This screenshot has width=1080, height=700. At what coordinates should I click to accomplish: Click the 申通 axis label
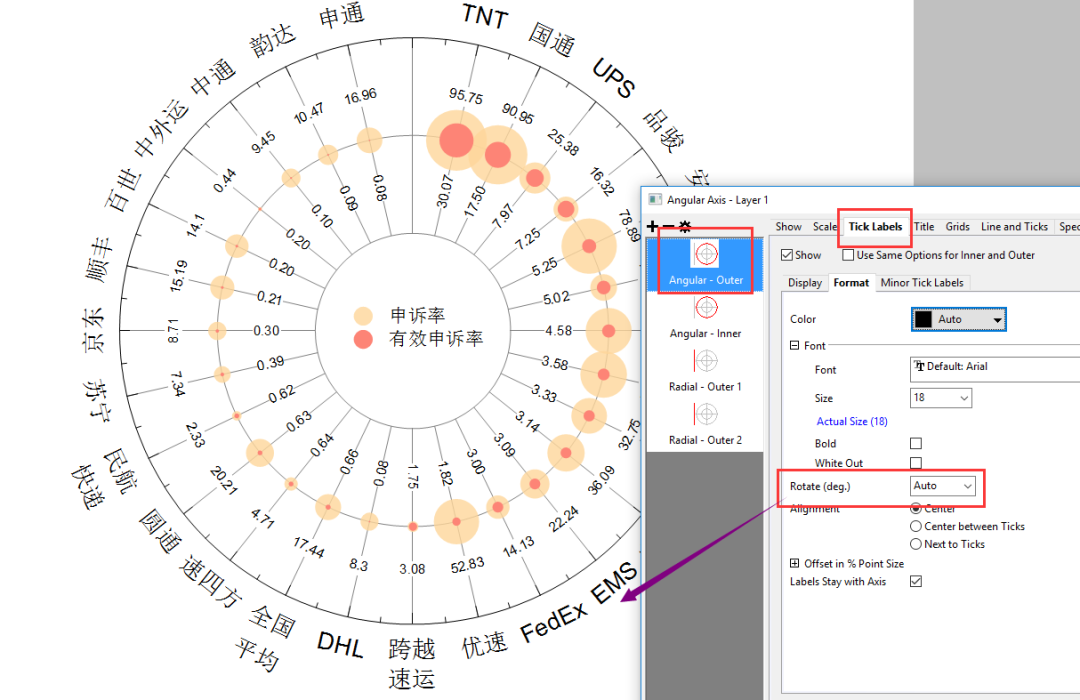tap(342, 14)
